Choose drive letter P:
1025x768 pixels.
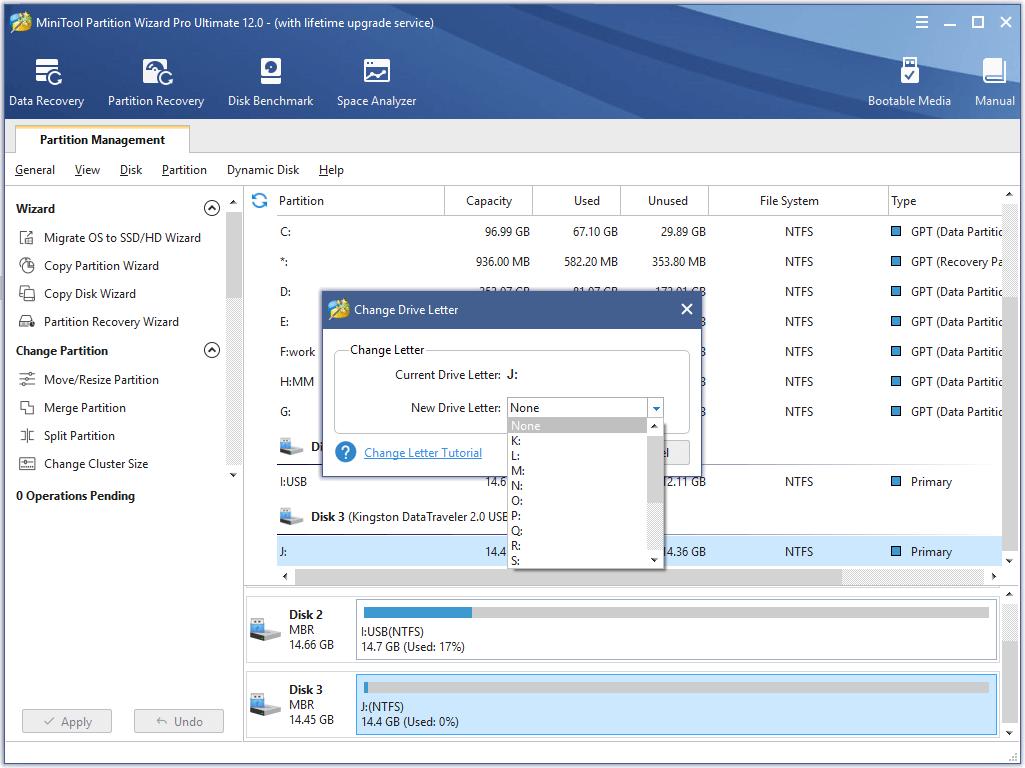[577, 516]
